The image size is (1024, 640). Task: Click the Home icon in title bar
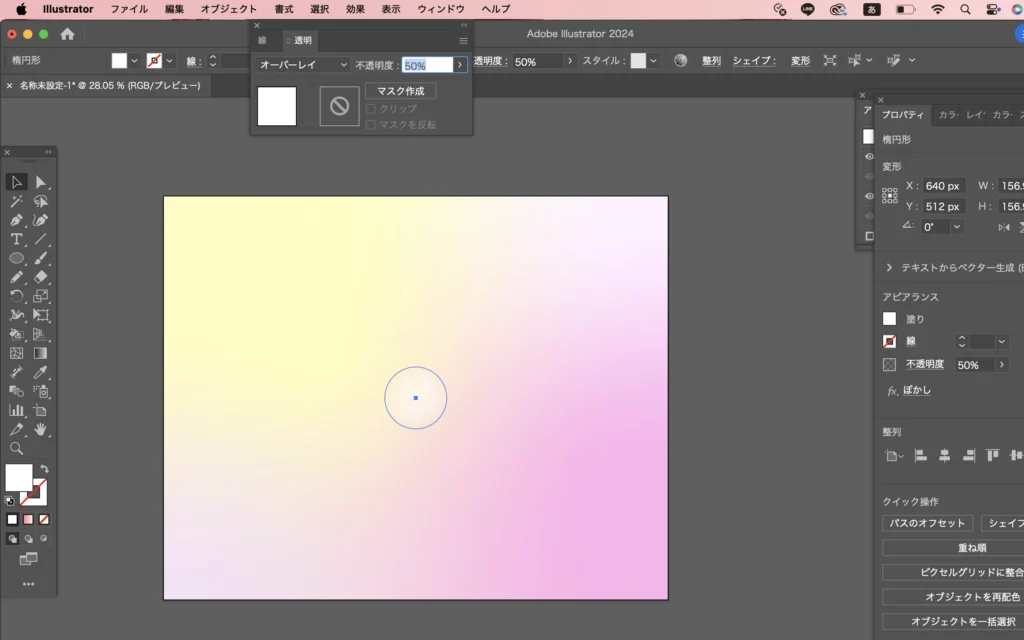coord(68,34)
